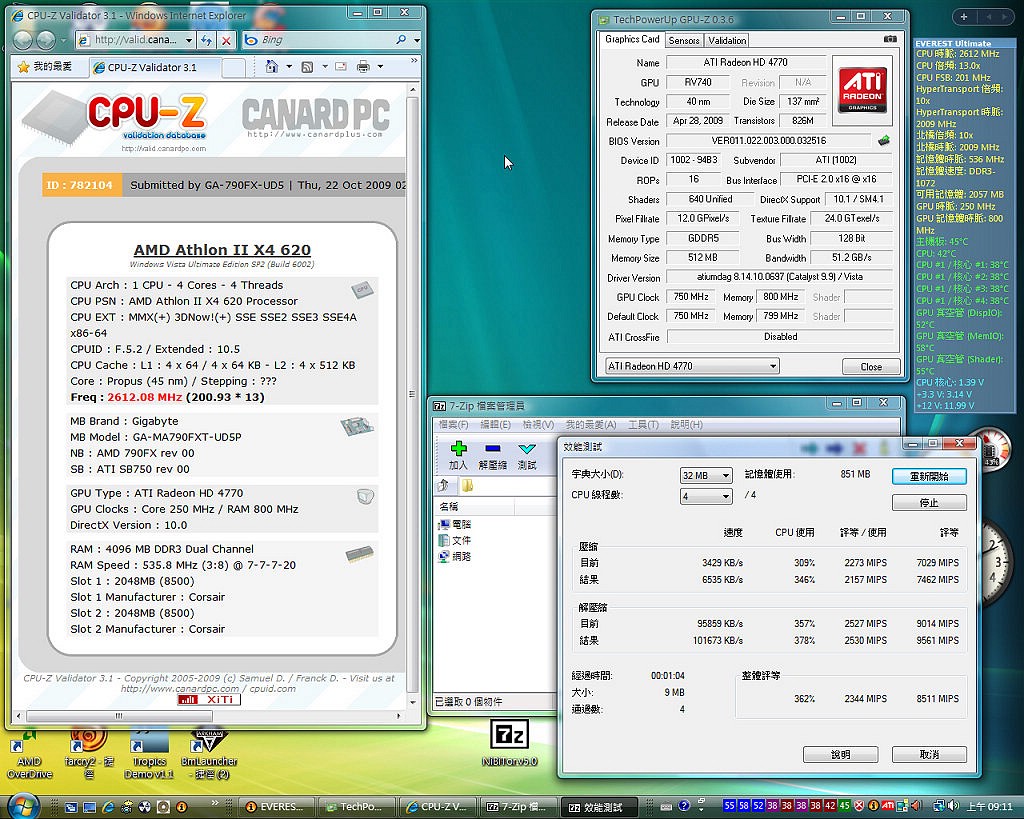The image size is (1024, 819).
Task: Click the AMD Athlon II X4 620 link
Action: click(x=222, y=249)
